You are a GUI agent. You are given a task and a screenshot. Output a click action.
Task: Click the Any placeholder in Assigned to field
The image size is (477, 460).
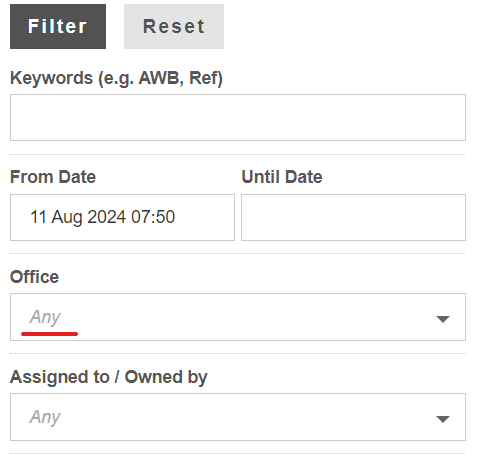[x=45, y=417]
